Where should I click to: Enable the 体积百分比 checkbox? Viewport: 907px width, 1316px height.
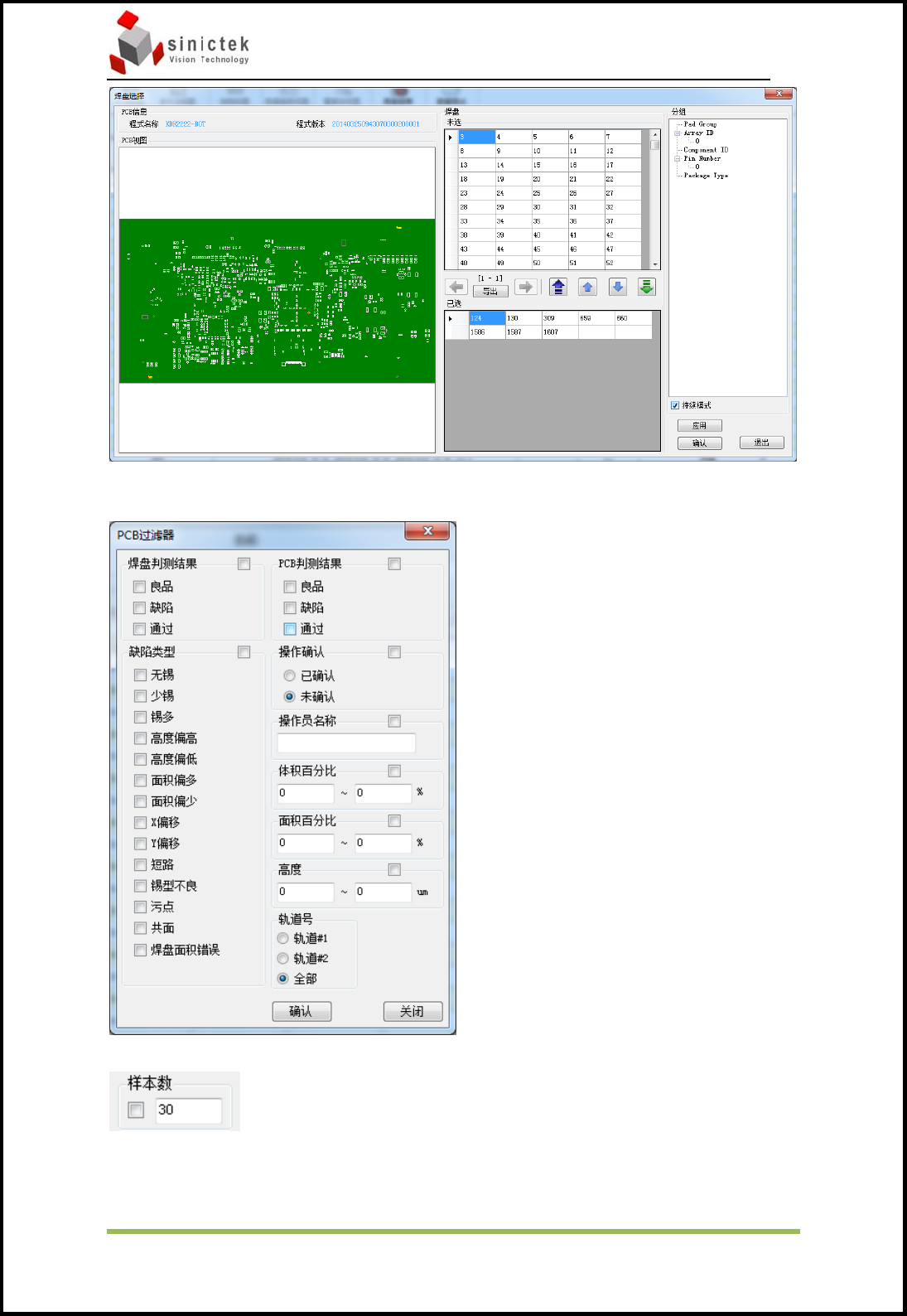coord(394,771)
